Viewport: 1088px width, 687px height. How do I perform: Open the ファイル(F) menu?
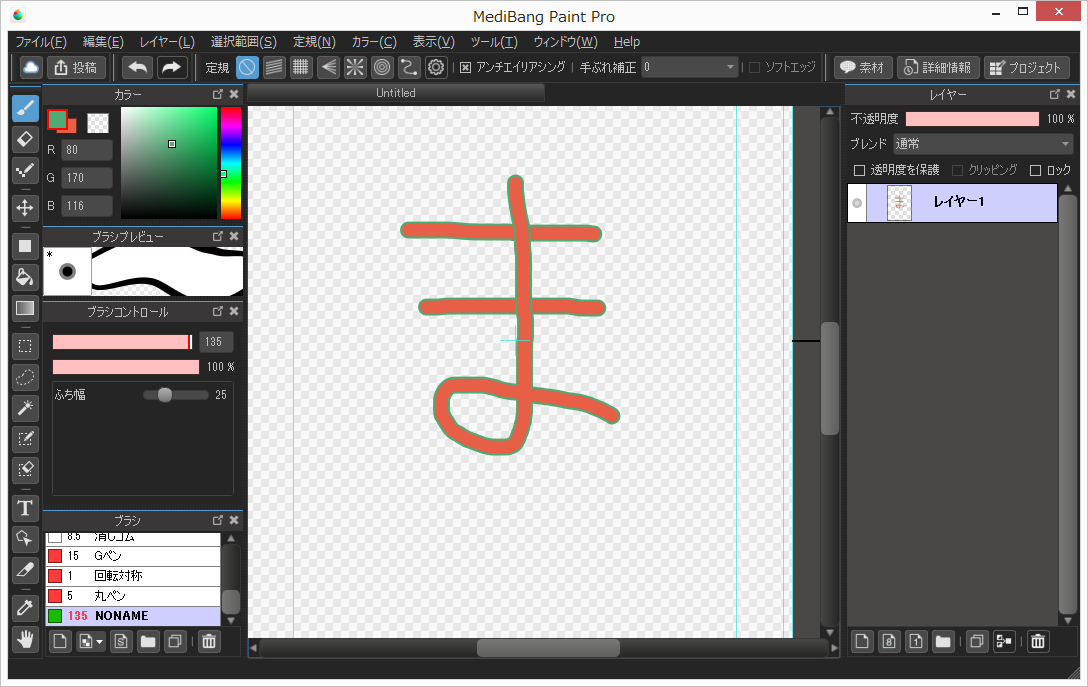(41, 42)
